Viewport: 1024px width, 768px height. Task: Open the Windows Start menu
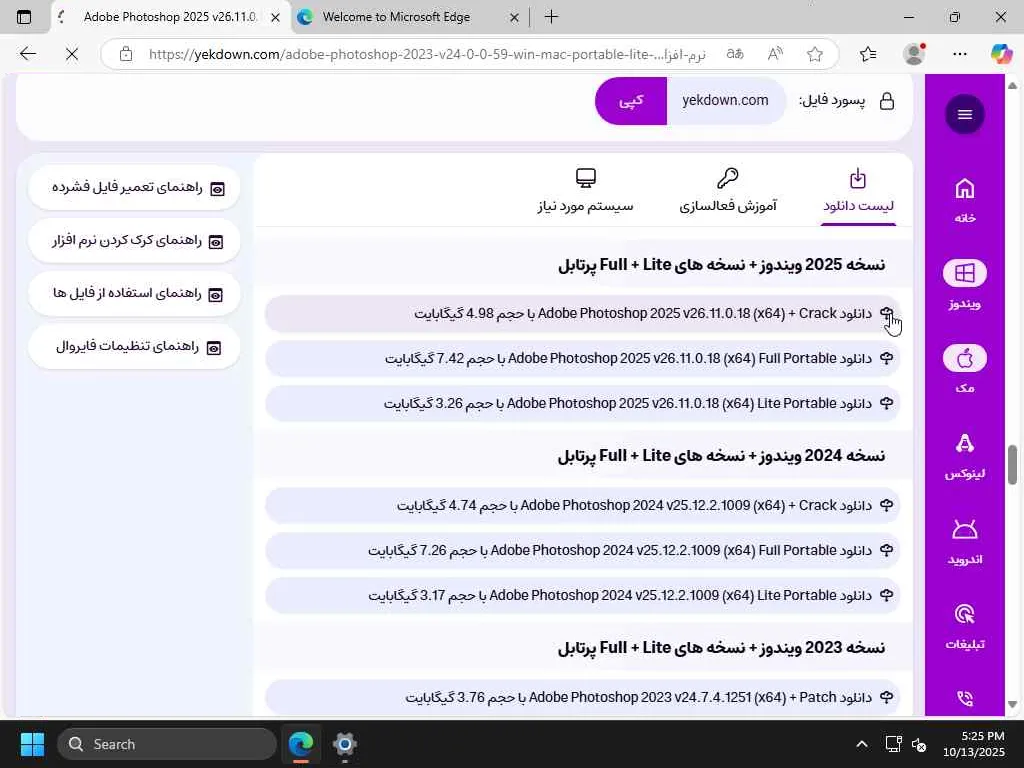click(x=32, y=744)
